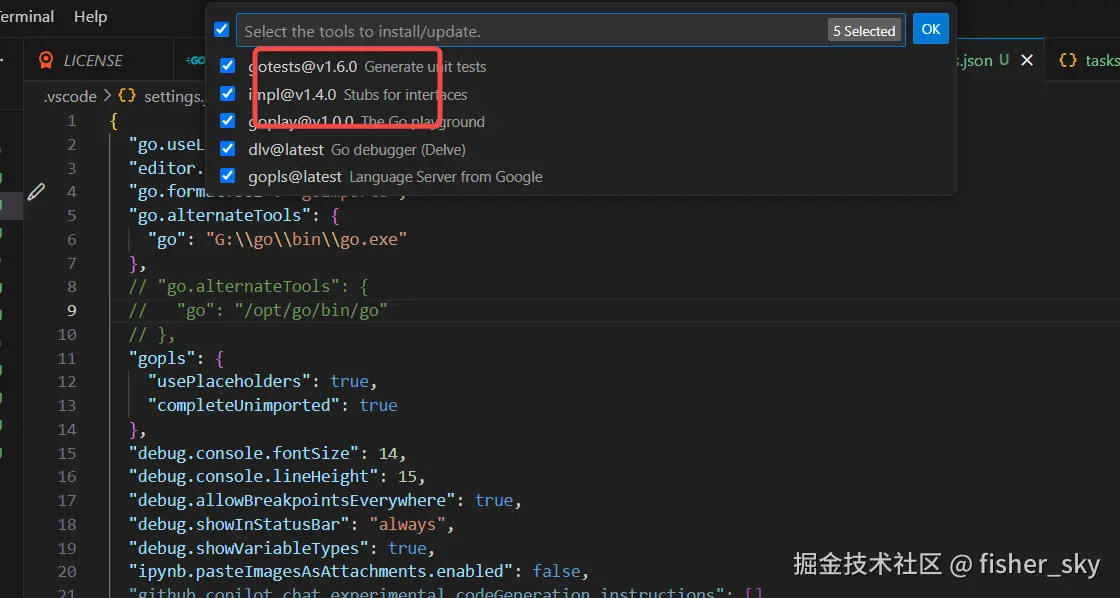Select 'Generate unit tests' description text
1120x598 pixels.
425,67
